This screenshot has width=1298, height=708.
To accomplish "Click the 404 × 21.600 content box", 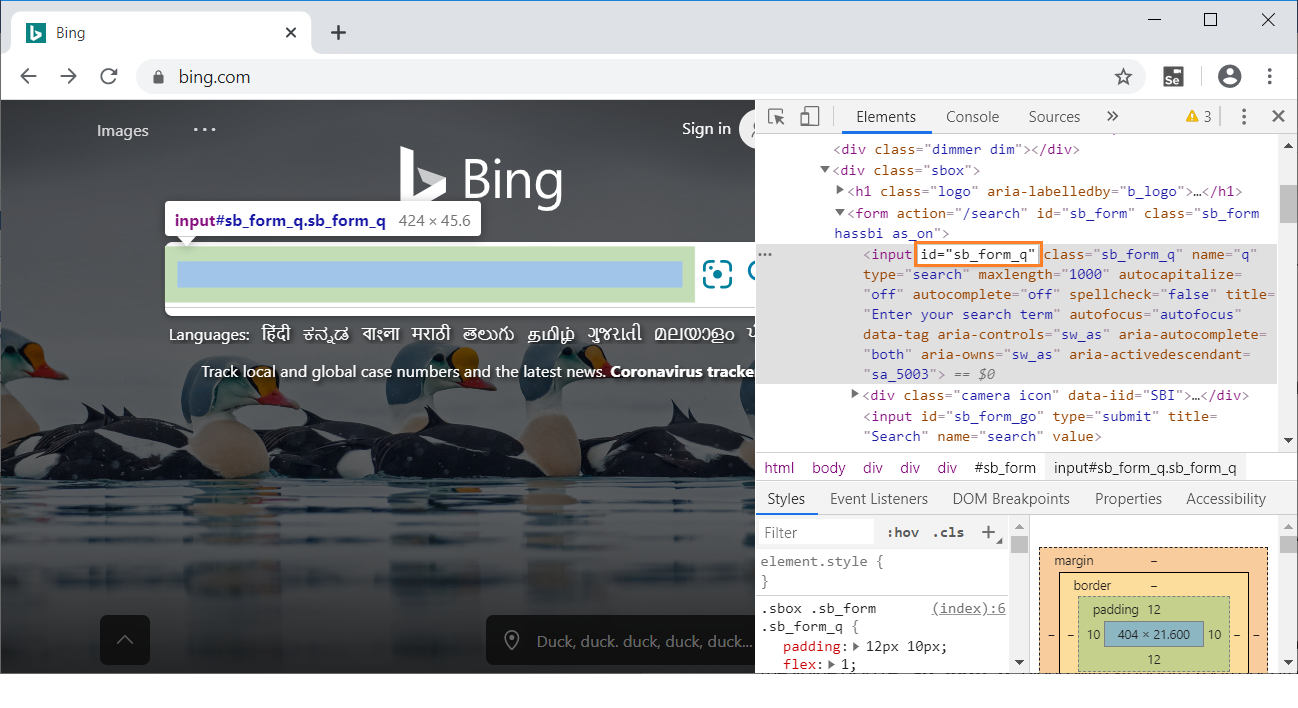I will pos(1153,634).
